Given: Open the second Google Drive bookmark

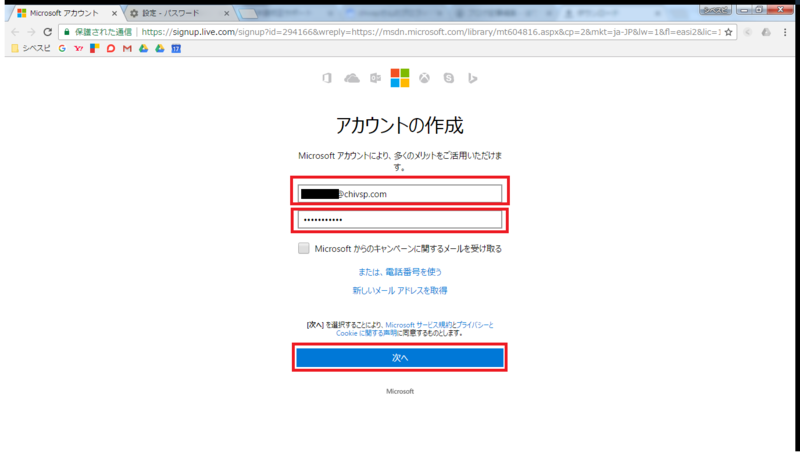Looking at the screenshot, I should click(x=160, y=48).
